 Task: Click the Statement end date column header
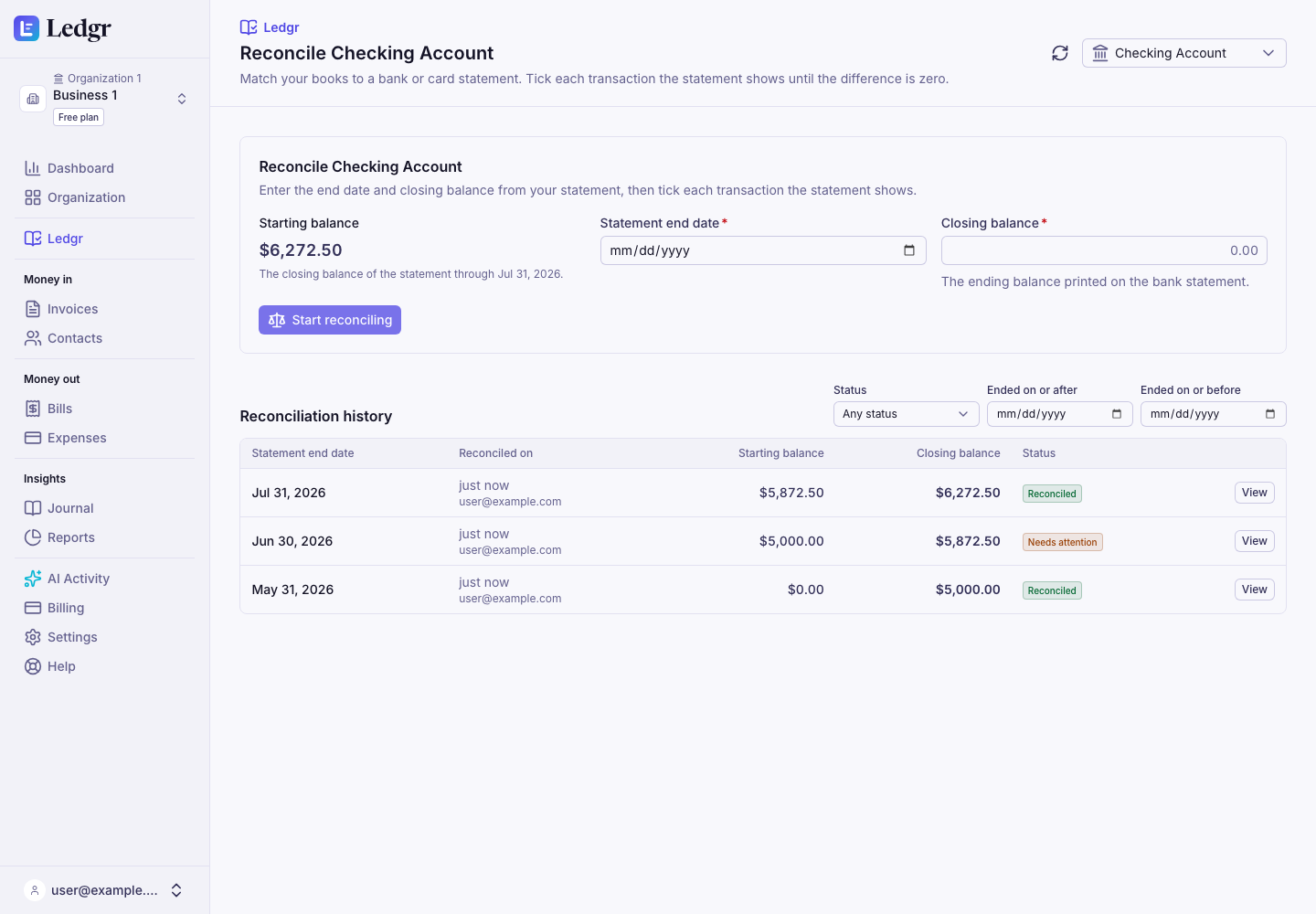[302, 453]
